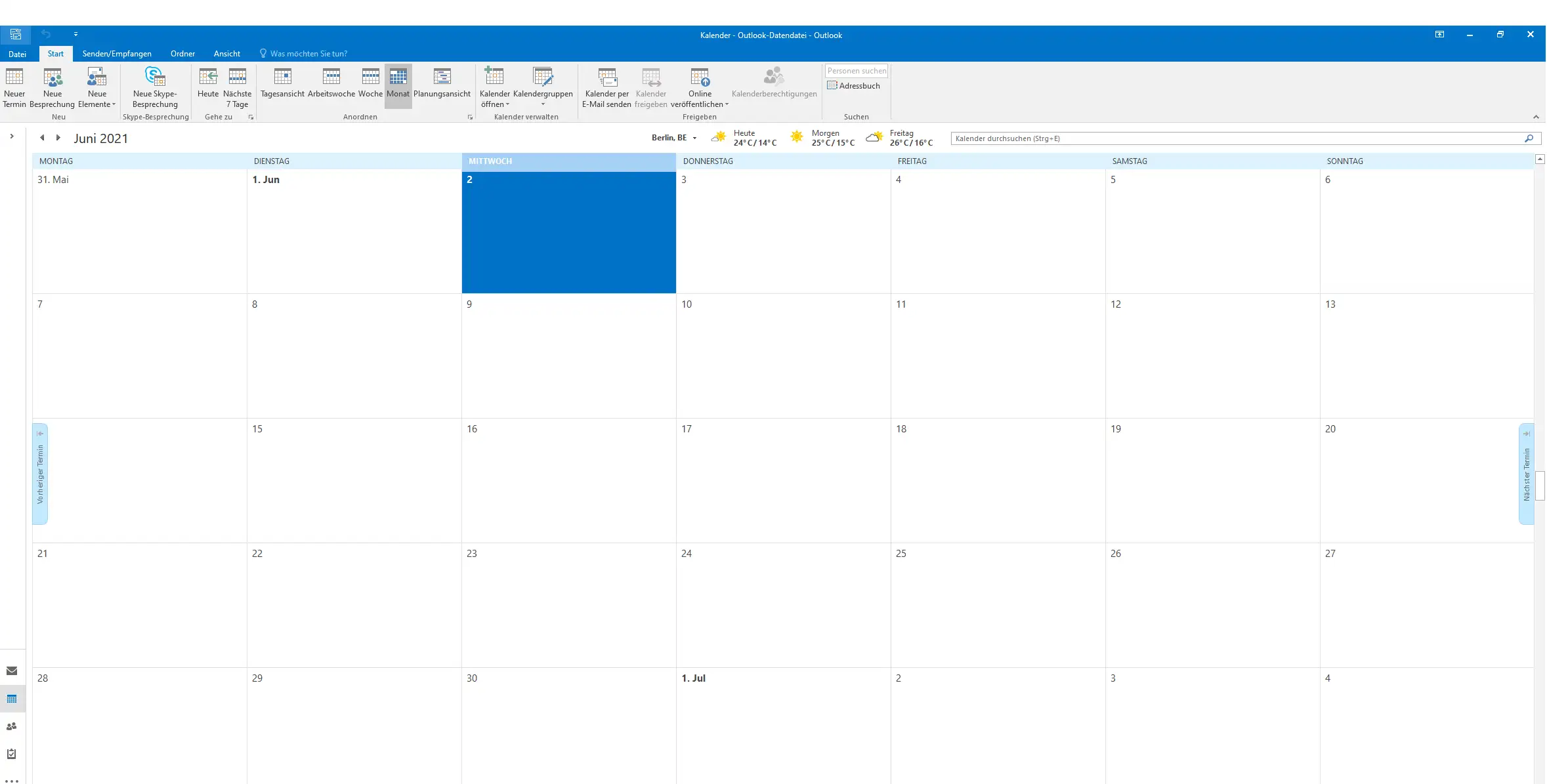Screen dimensions: 1547x784
Task: Open People icon in navigation bar
Action: pos(12,726)
